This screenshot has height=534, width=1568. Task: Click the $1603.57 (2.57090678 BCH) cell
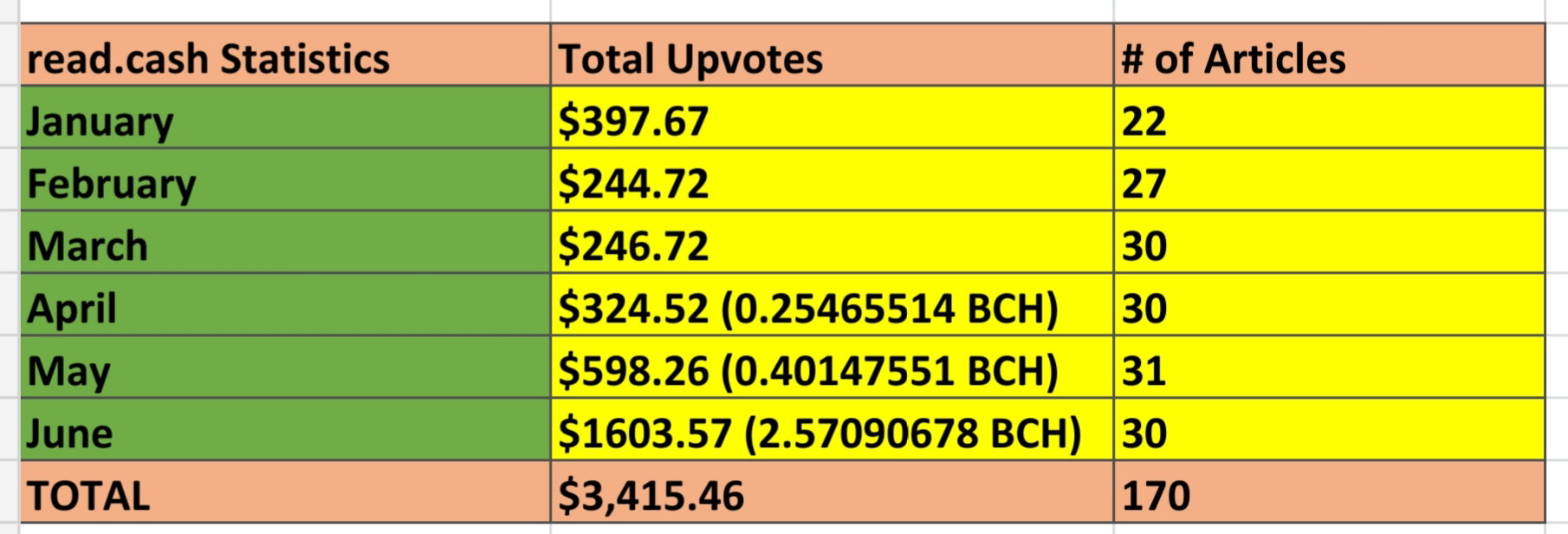[832, 429]
